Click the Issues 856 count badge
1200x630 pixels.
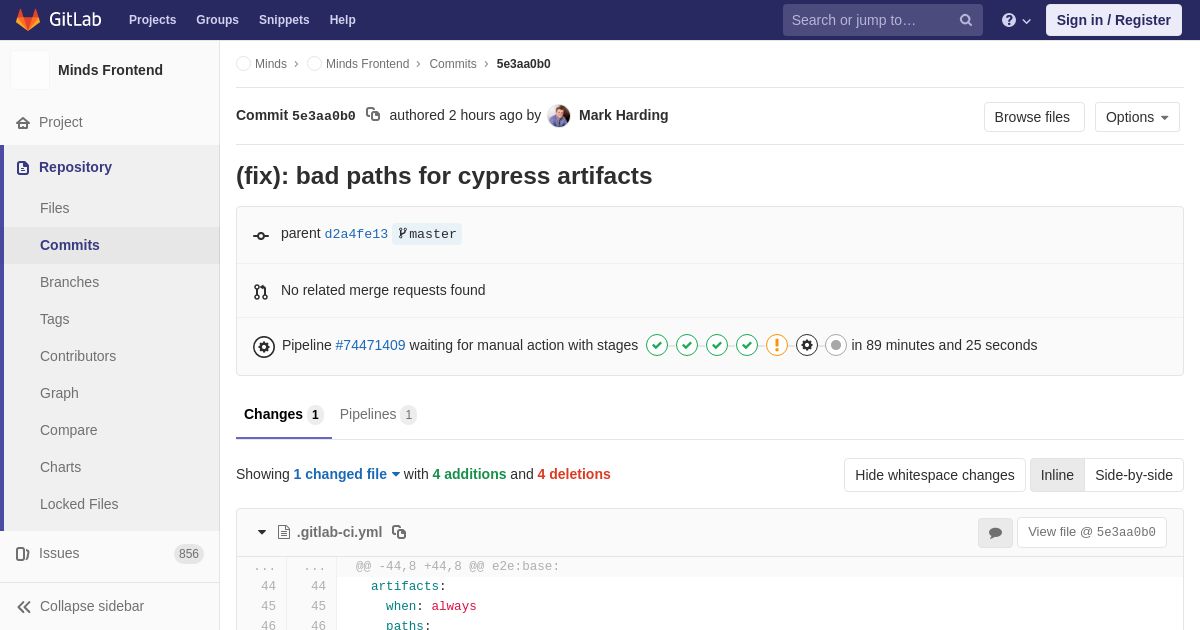189,554
